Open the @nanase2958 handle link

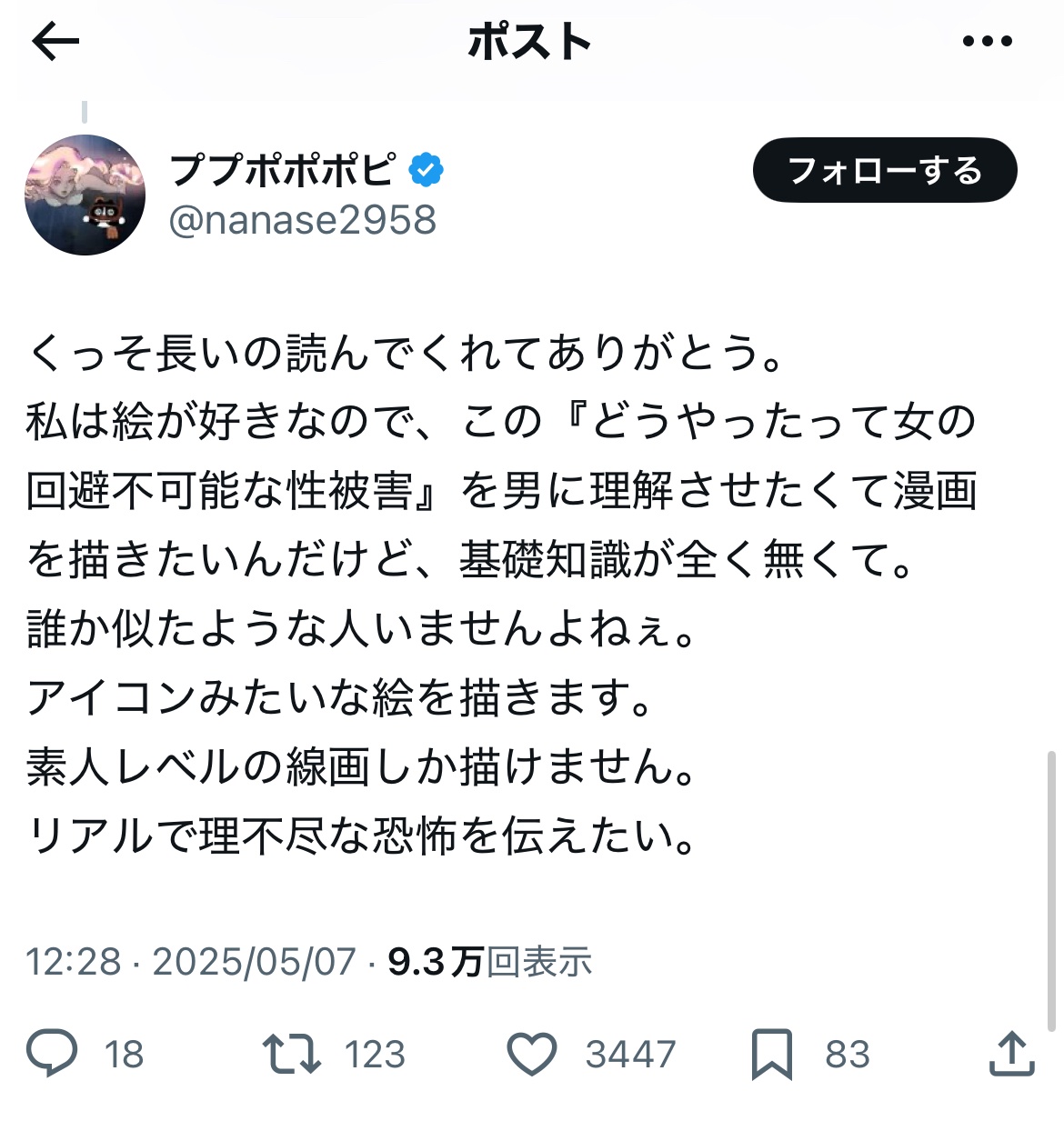tap(303, 220)
